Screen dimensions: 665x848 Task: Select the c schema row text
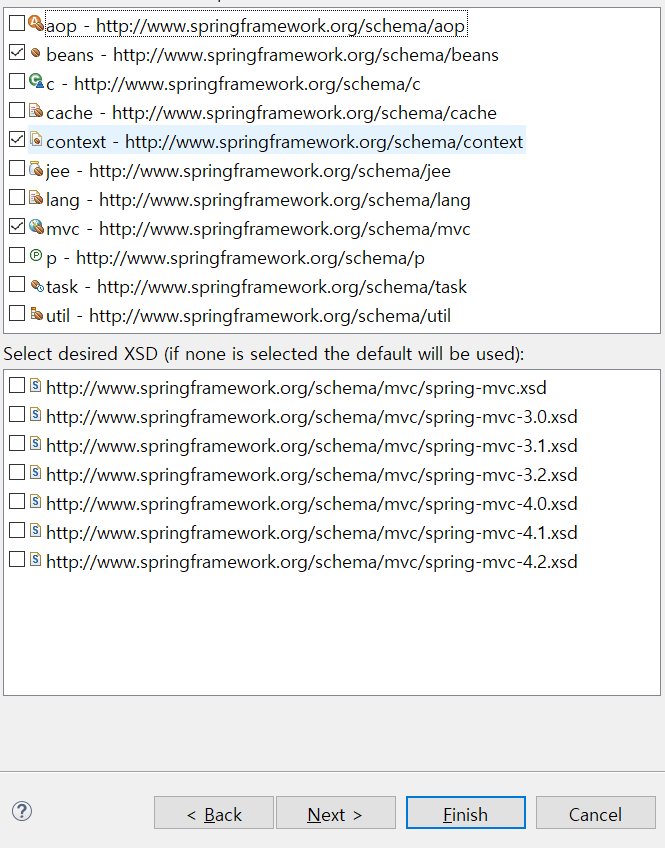pyautogui.click(x=233, y=84)
